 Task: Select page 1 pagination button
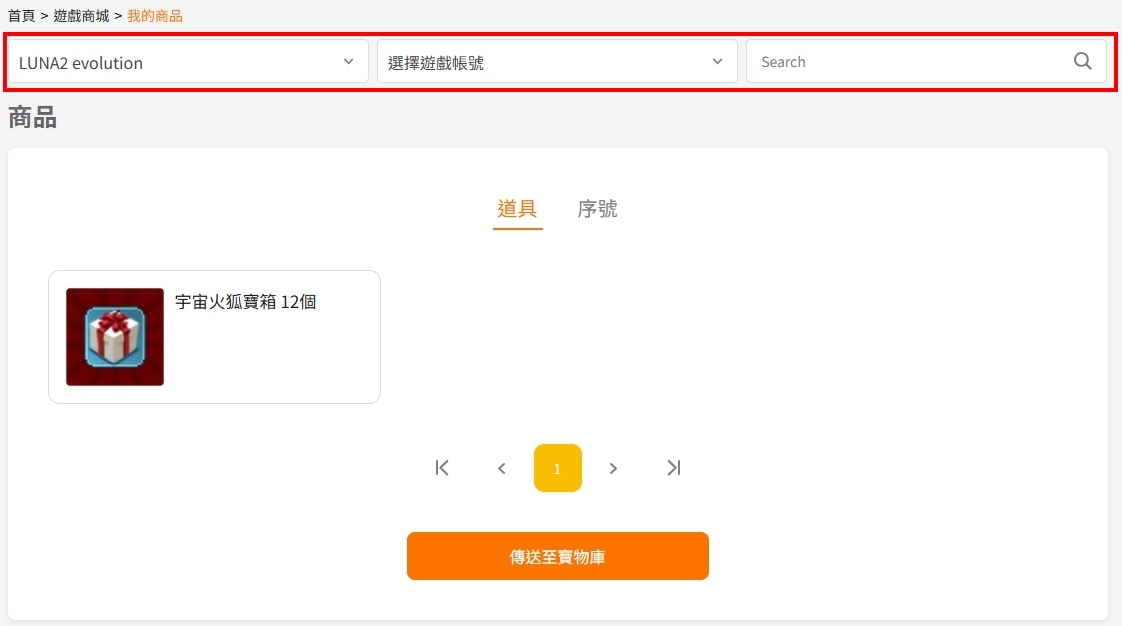pyautogui.click(x=558, y=468)
